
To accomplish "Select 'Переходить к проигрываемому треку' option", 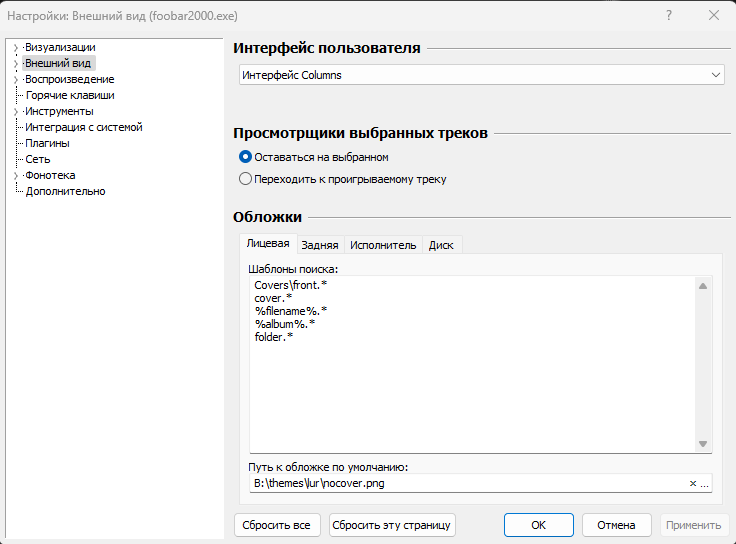I will click(x=246, y=179).
